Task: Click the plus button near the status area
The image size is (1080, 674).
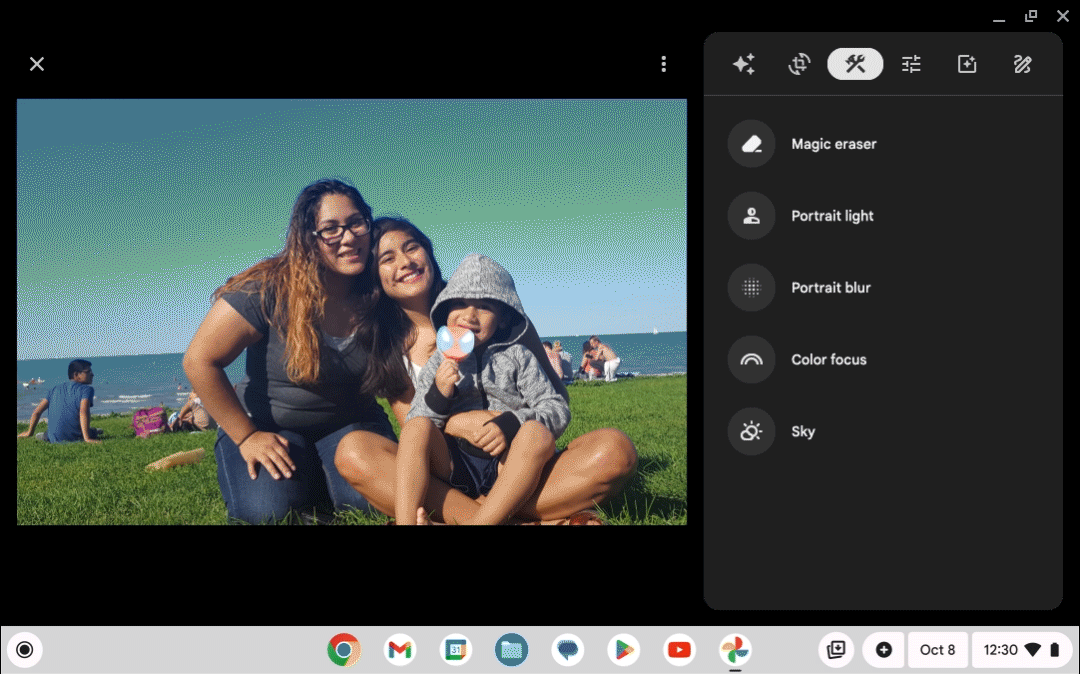Action: click(x=884, y=649)
